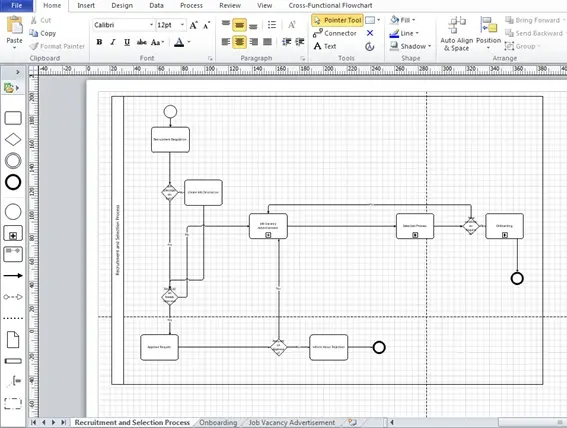Open the File tab

click(x=17, y=5)
